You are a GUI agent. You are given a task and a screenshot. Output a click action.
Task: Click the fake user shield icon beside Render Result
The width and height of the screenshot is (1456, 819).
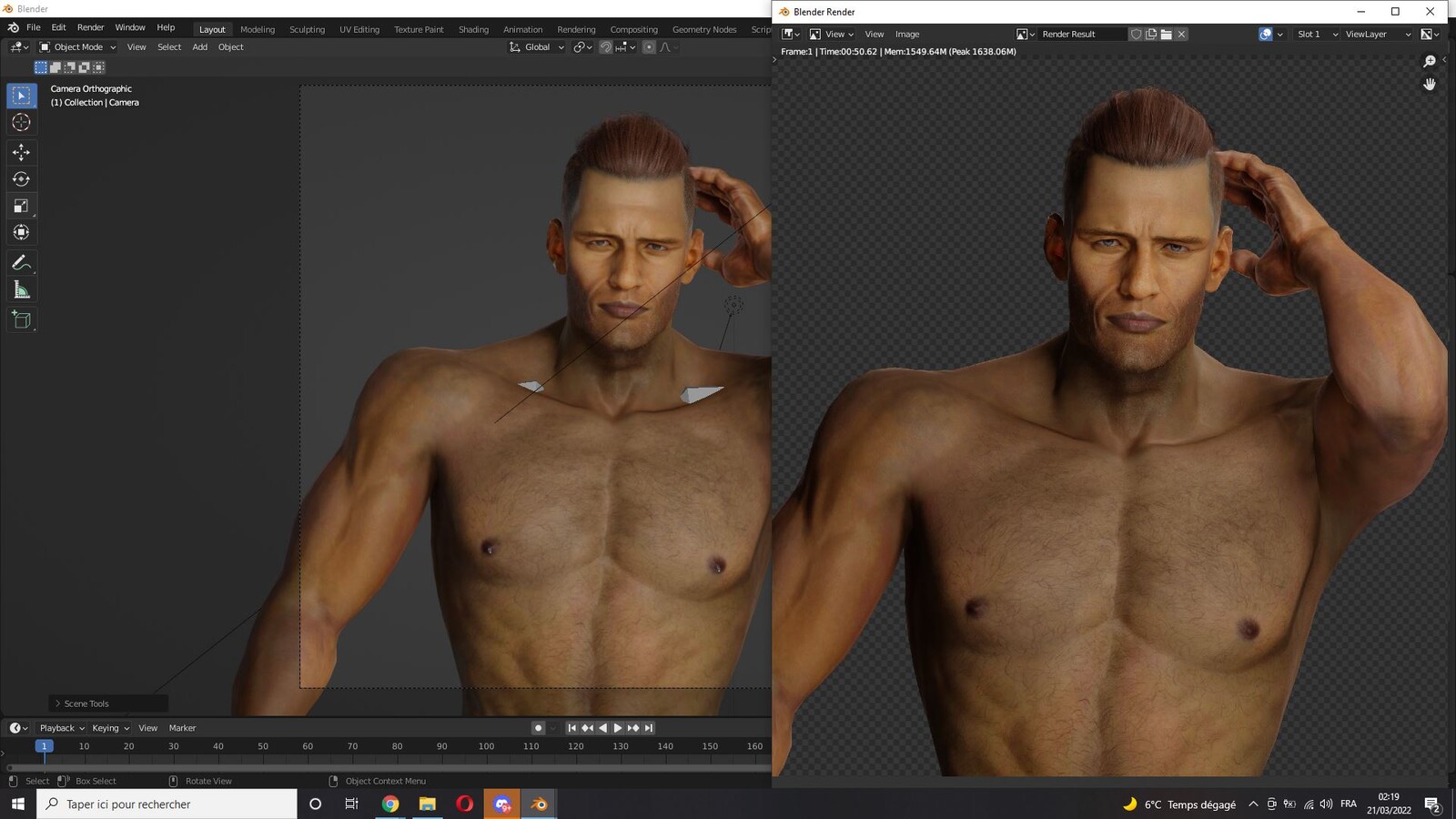[x=1136, y=35]
